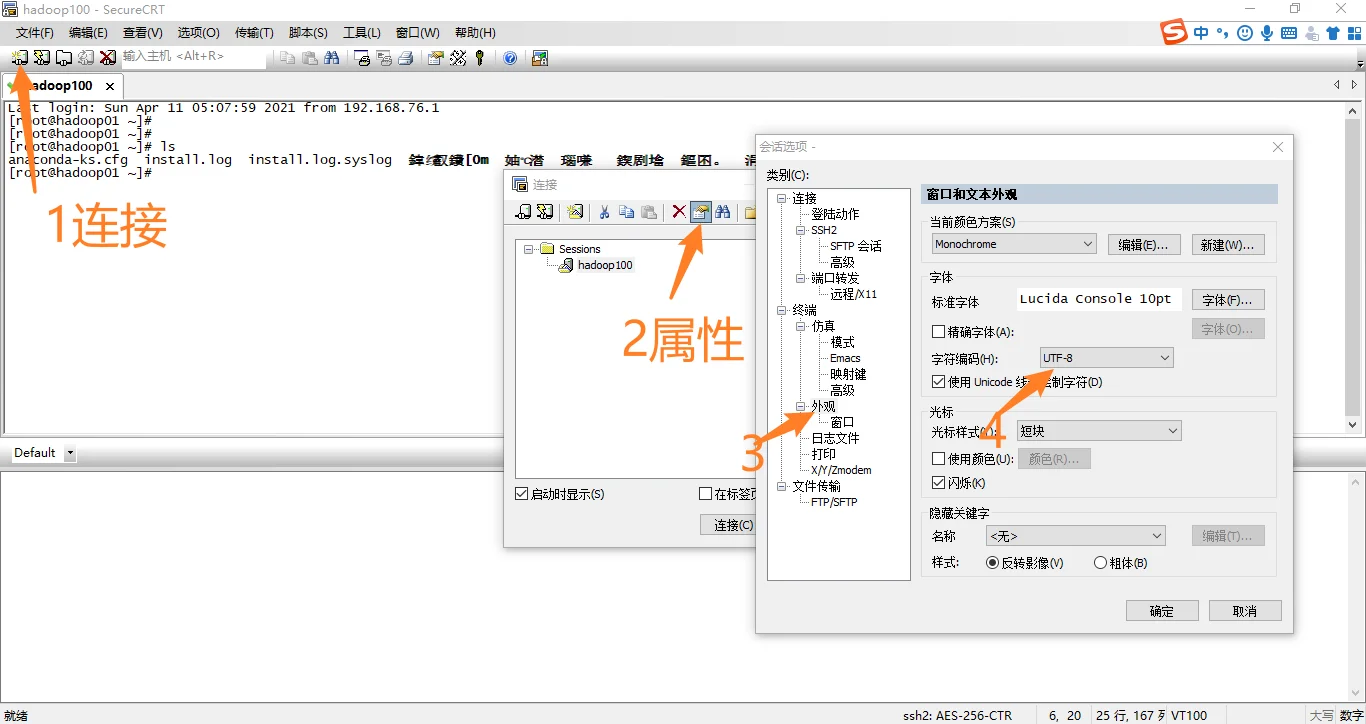Click the Find binoculars icon in Connect dialog

[723, 212]
